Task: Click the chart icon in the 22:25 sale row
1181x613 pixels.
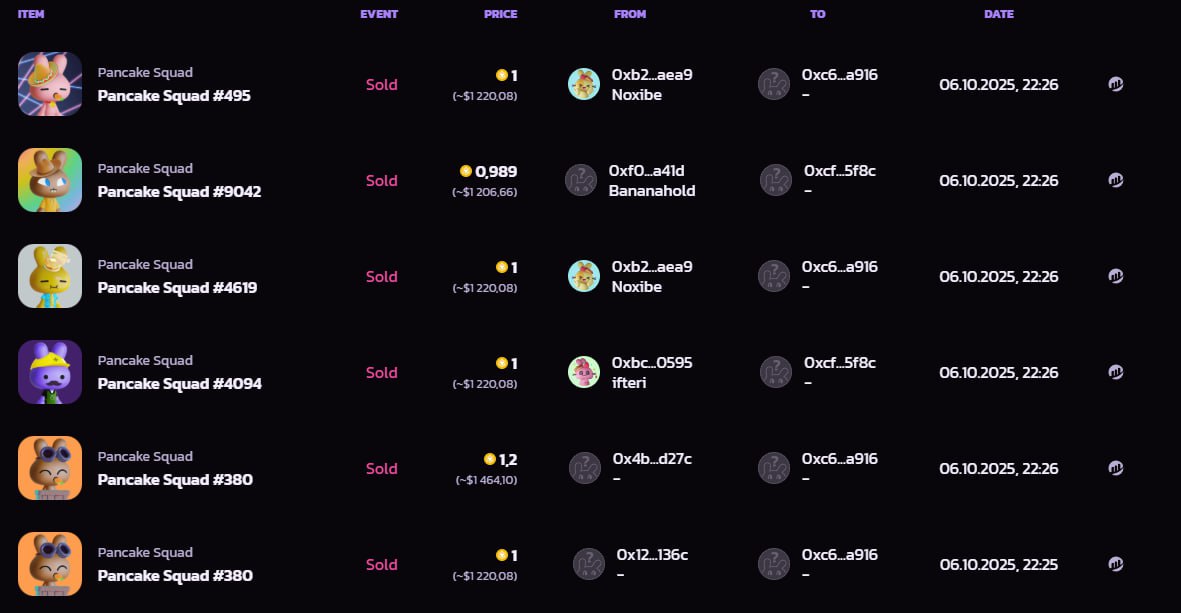Action: click(x=1116, y=564)
